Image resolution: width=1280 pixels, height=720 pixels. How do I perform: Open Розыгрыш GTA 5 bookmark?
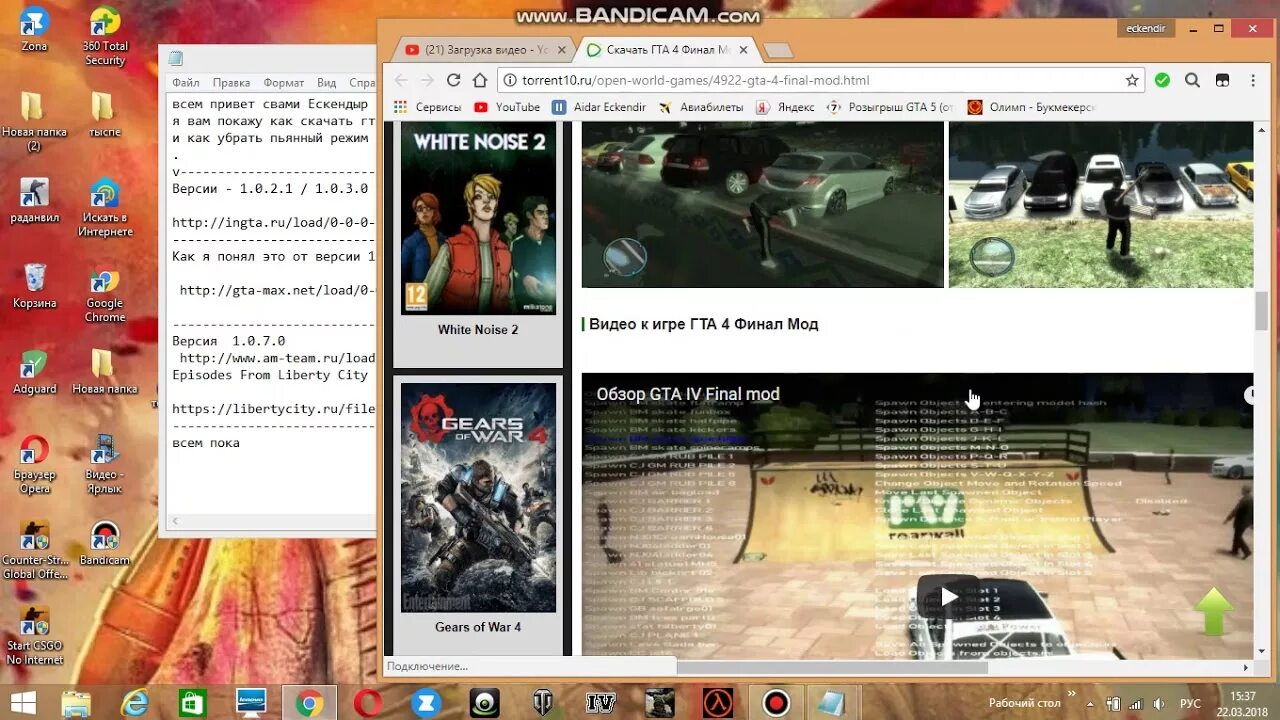891,107
